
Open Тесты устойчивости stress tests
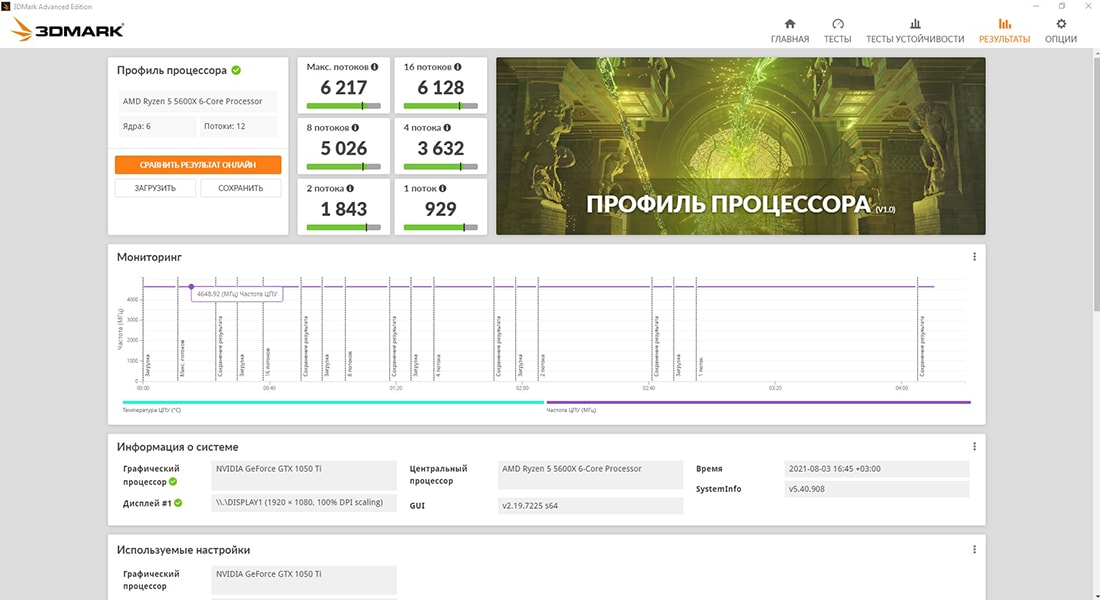tap(914, 30)
